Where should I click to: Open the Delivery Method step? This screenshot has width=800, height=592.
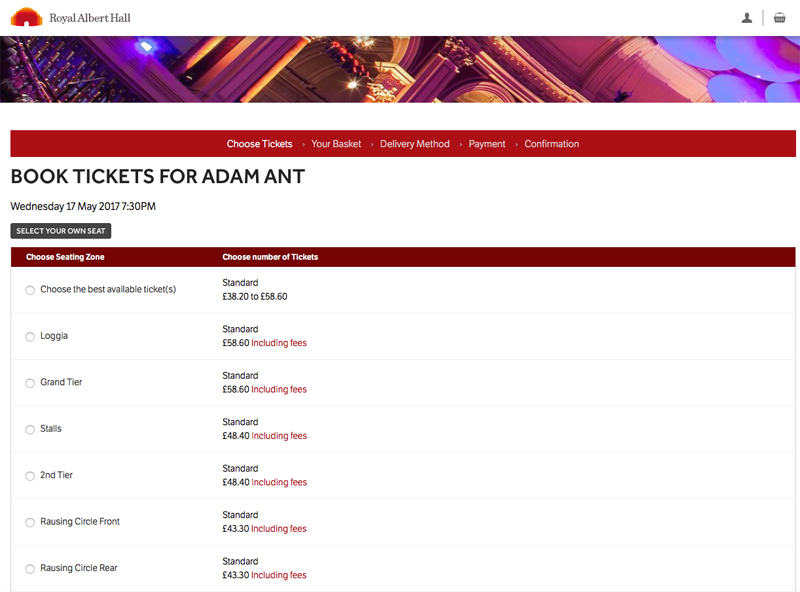[x=414, y=144]
